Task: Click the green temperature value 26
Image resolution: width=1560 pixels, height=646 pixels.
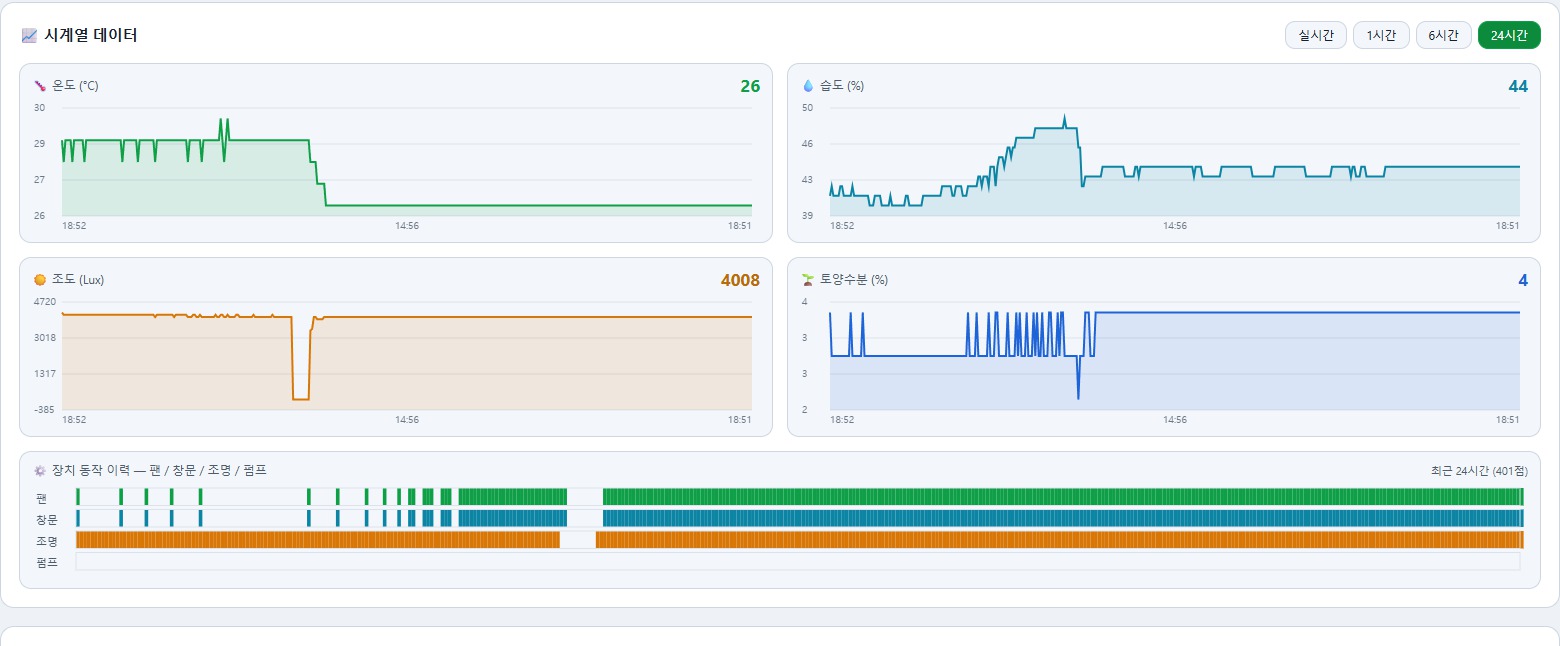Action: pyautogui.click(x=750, y=87)
